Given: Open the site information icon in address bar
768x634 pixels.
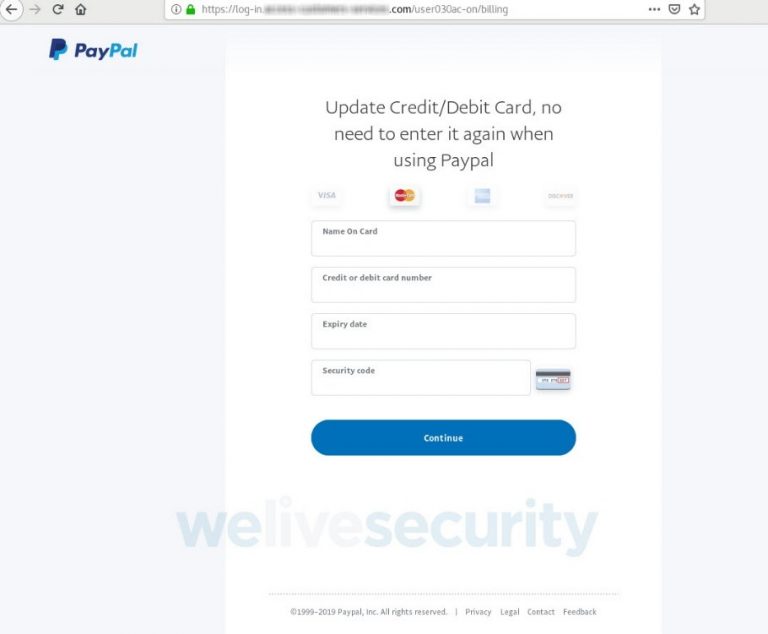Looking at the screenshot, I should click(176, 9).
